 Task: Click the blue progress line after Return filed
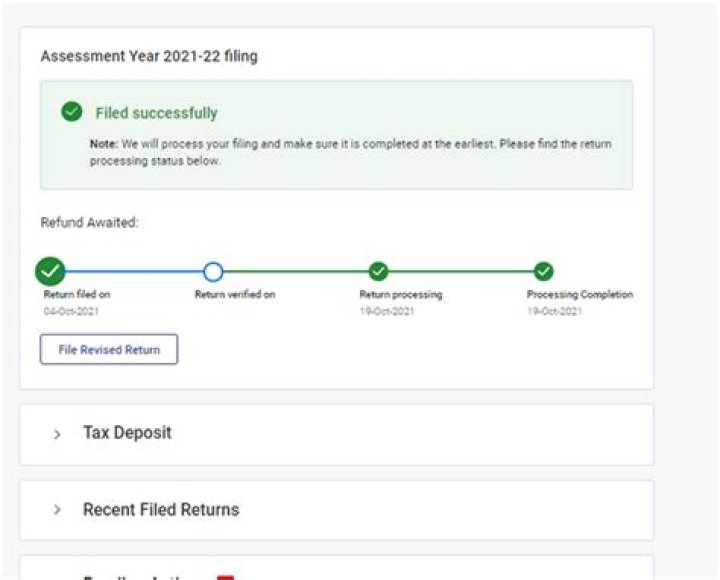coord(130,271)
